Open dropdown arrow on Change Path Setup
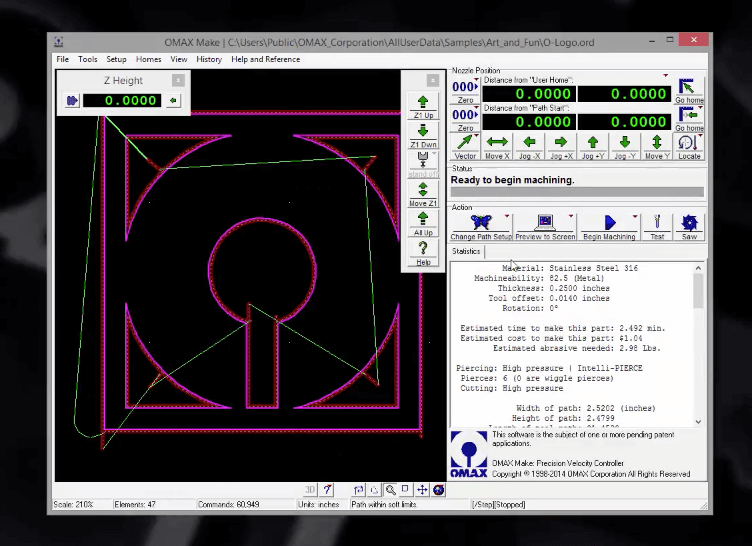This screenshot has width=752, height=546. (507, 217)
